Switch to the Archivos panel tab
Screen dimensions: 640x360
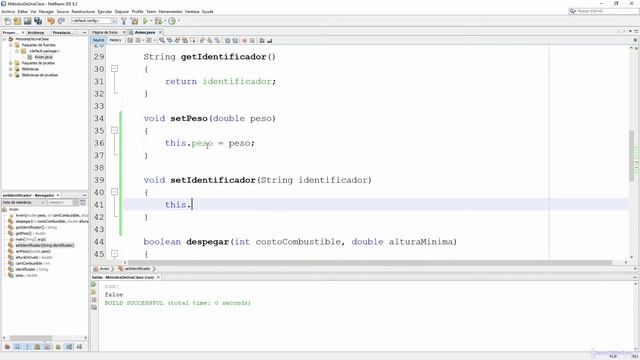point(36,32)
